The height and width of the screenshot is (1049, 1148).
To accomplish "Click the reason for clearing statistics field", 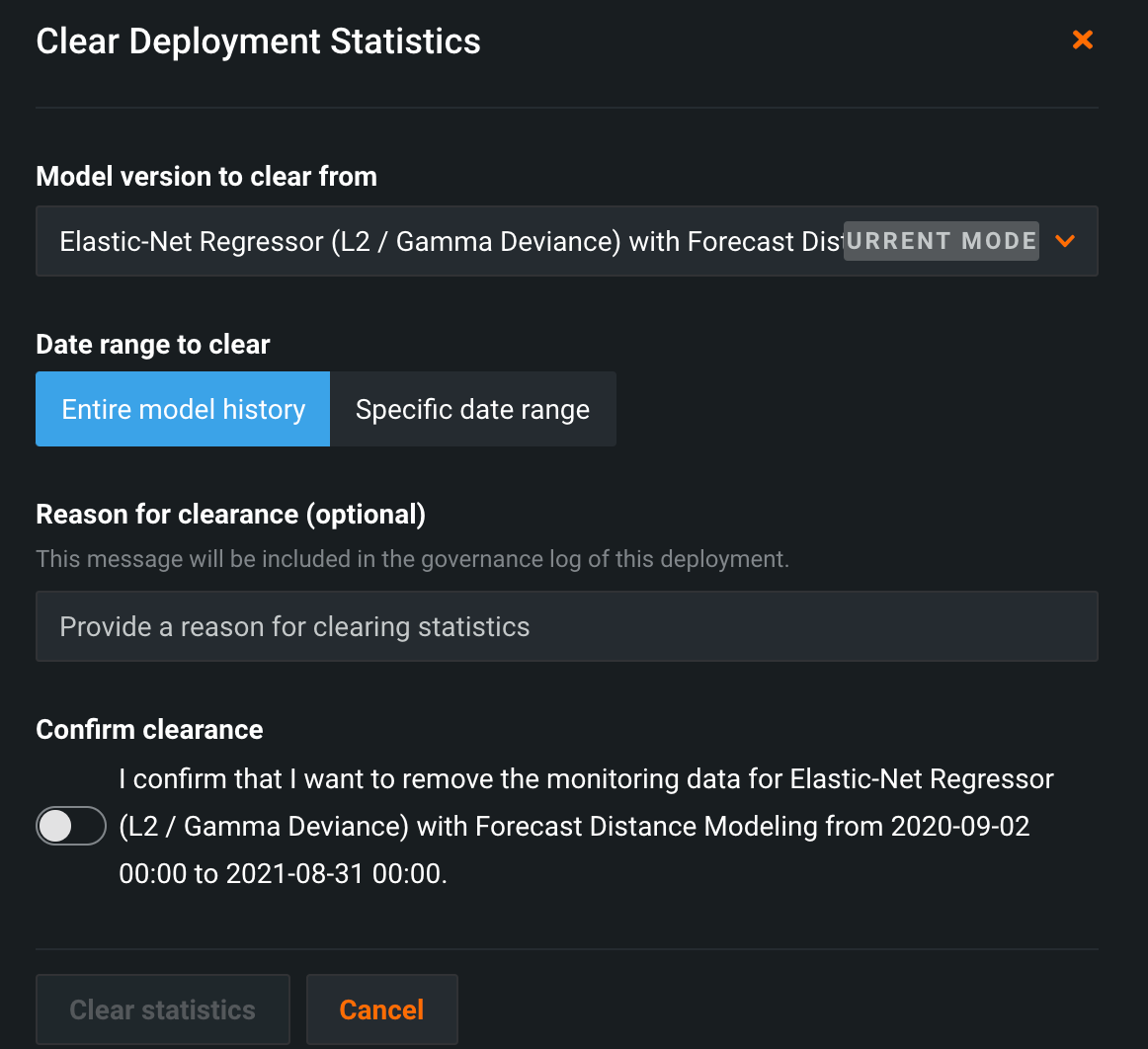I will click(566, 626).
